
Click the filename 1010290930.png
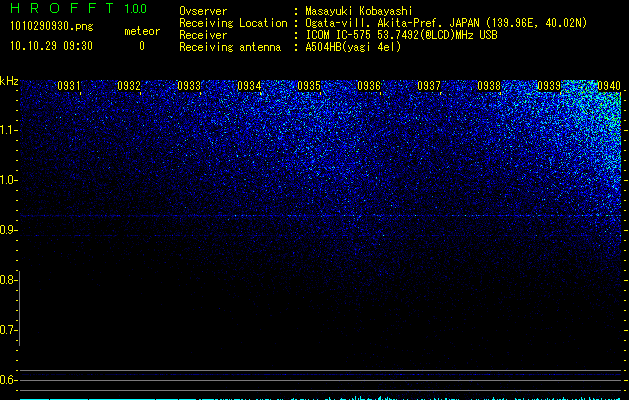52,27
